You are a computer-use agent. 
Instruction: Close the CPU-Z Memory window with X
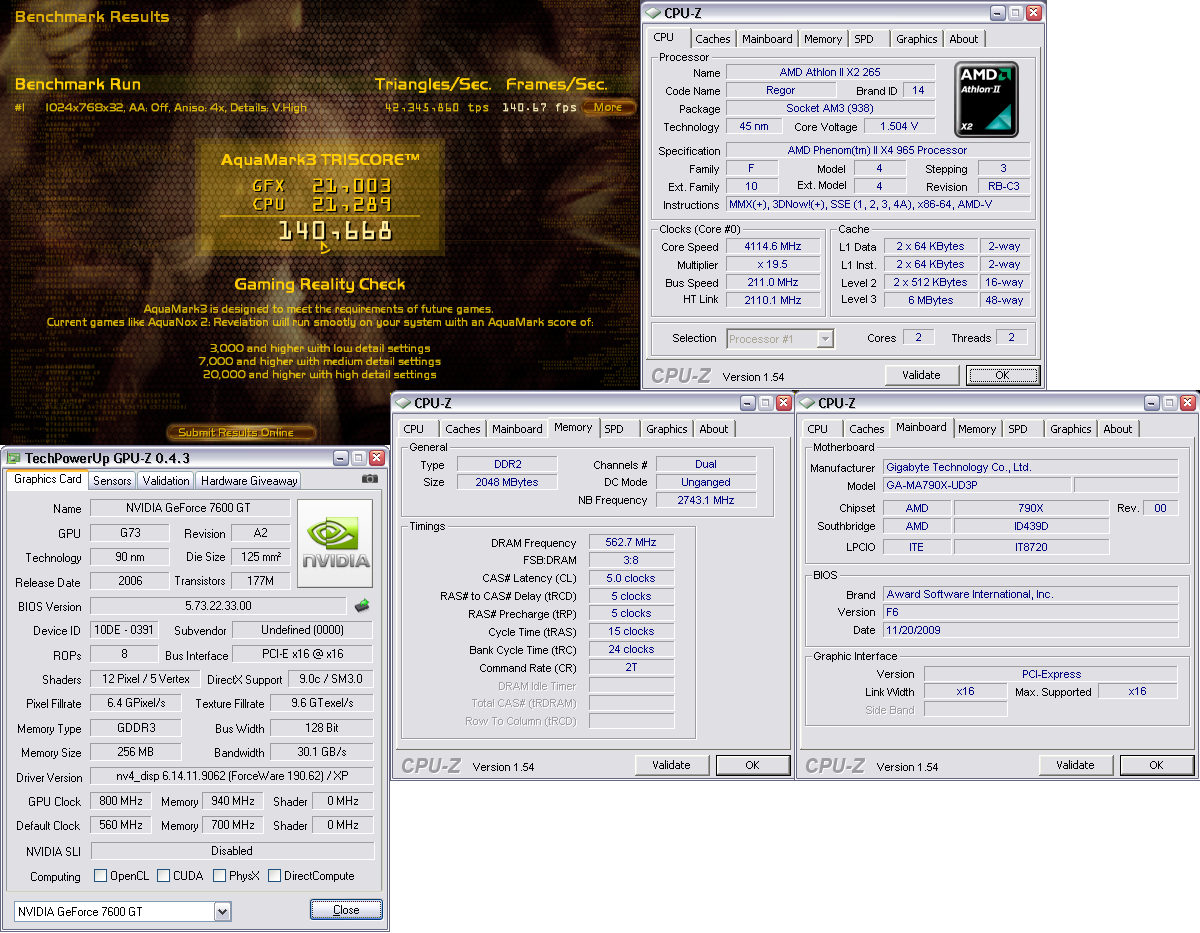[784, 403]
